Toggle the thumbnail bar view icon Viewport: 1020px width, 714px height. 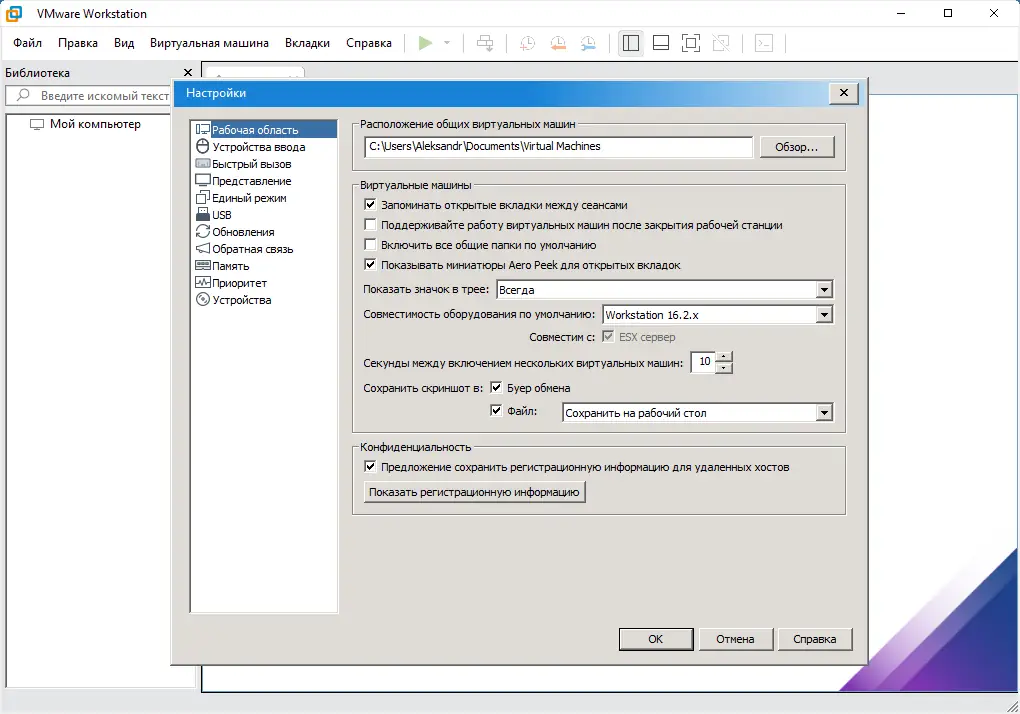661,43
